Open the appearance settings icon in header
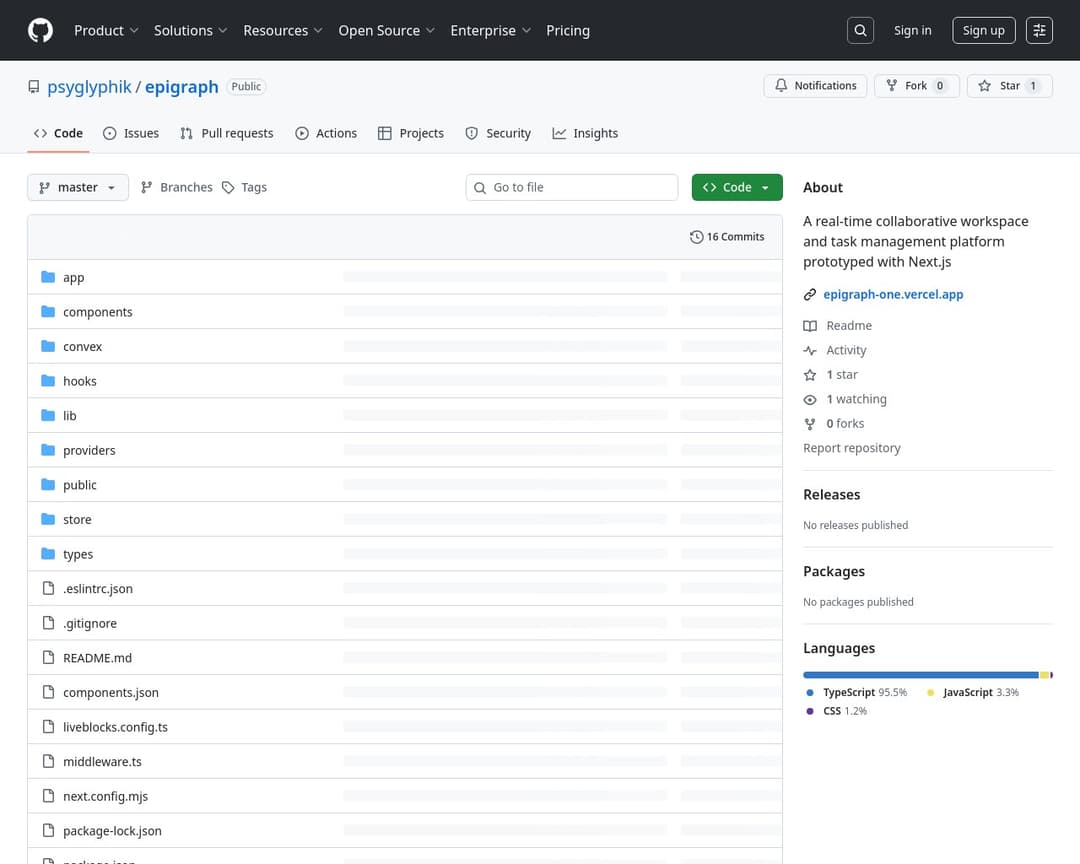Image resolution: width=1080 pixels, height=864 pixels. click(1039, 30)
